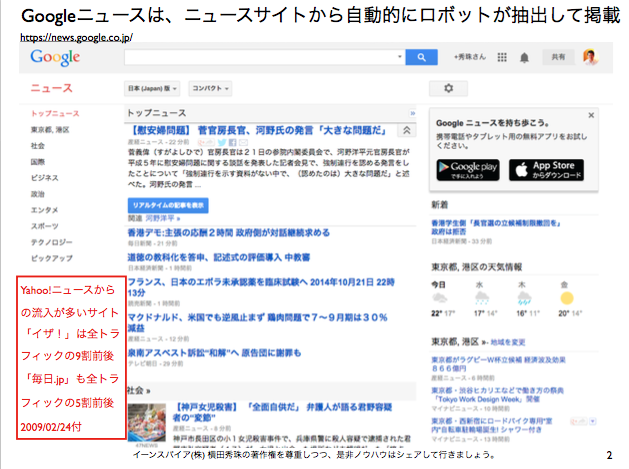629x469 pixels.
Task: Open dropdown arrow beside the road bike article
Action: (592, 421)
